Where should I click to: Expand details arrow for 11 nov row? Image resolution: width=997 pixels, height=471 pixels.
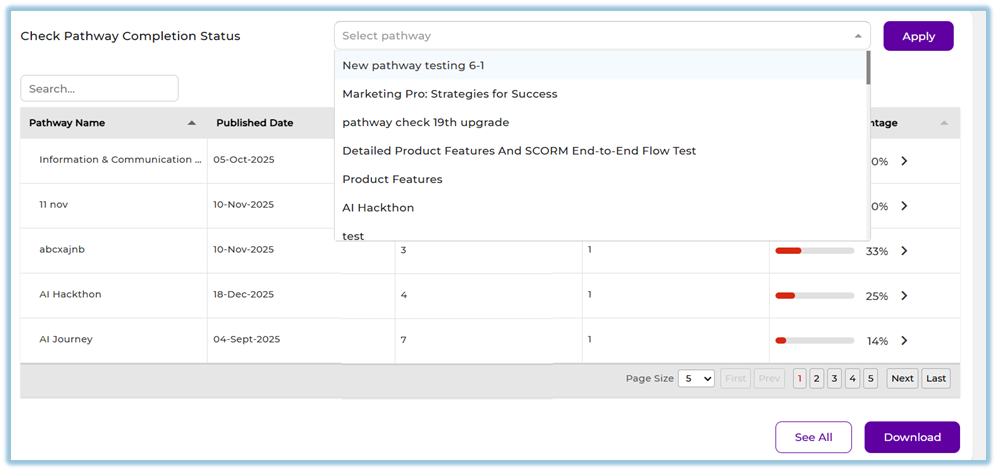point(904,206)
